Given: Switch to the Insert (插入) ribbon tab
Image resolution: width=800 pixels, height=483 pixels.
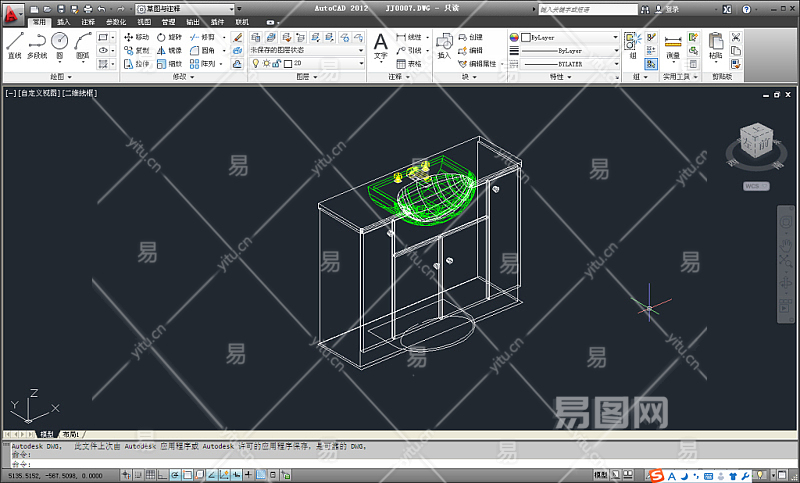Looking at the screenshot, I should tap(64, 21).
